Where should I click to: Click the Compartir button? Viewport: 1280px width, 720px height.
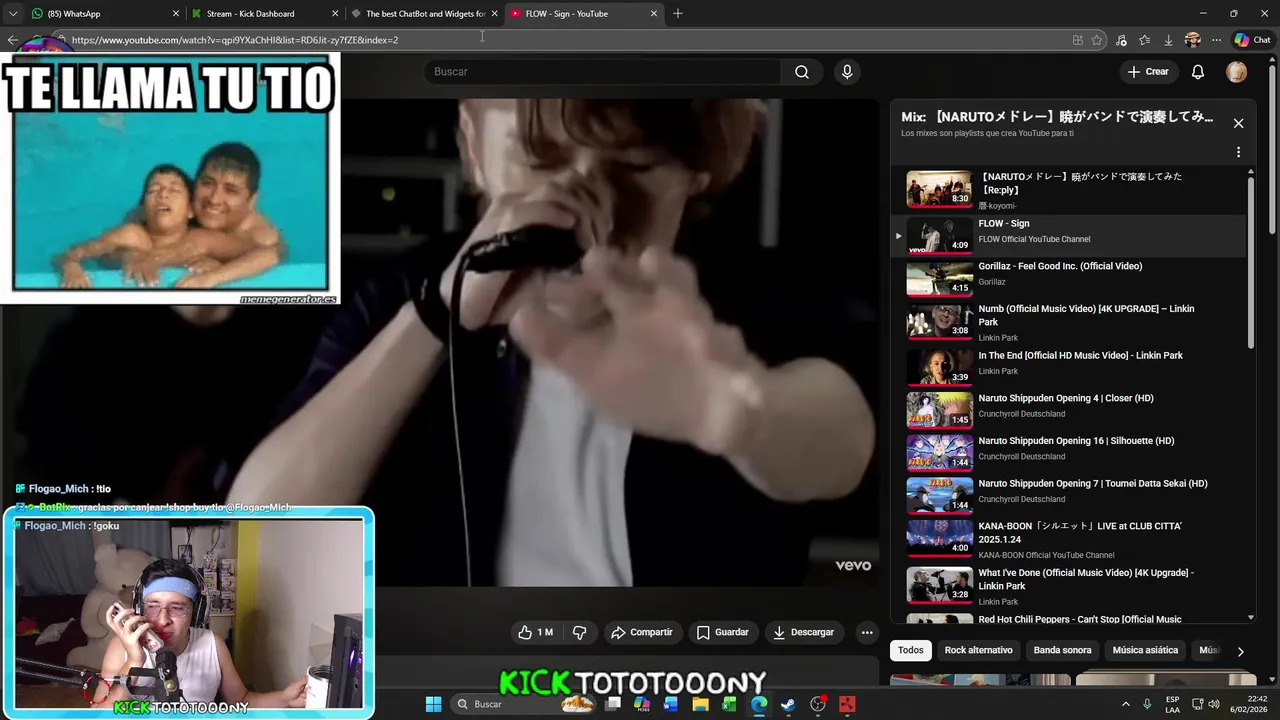(641, 632)
